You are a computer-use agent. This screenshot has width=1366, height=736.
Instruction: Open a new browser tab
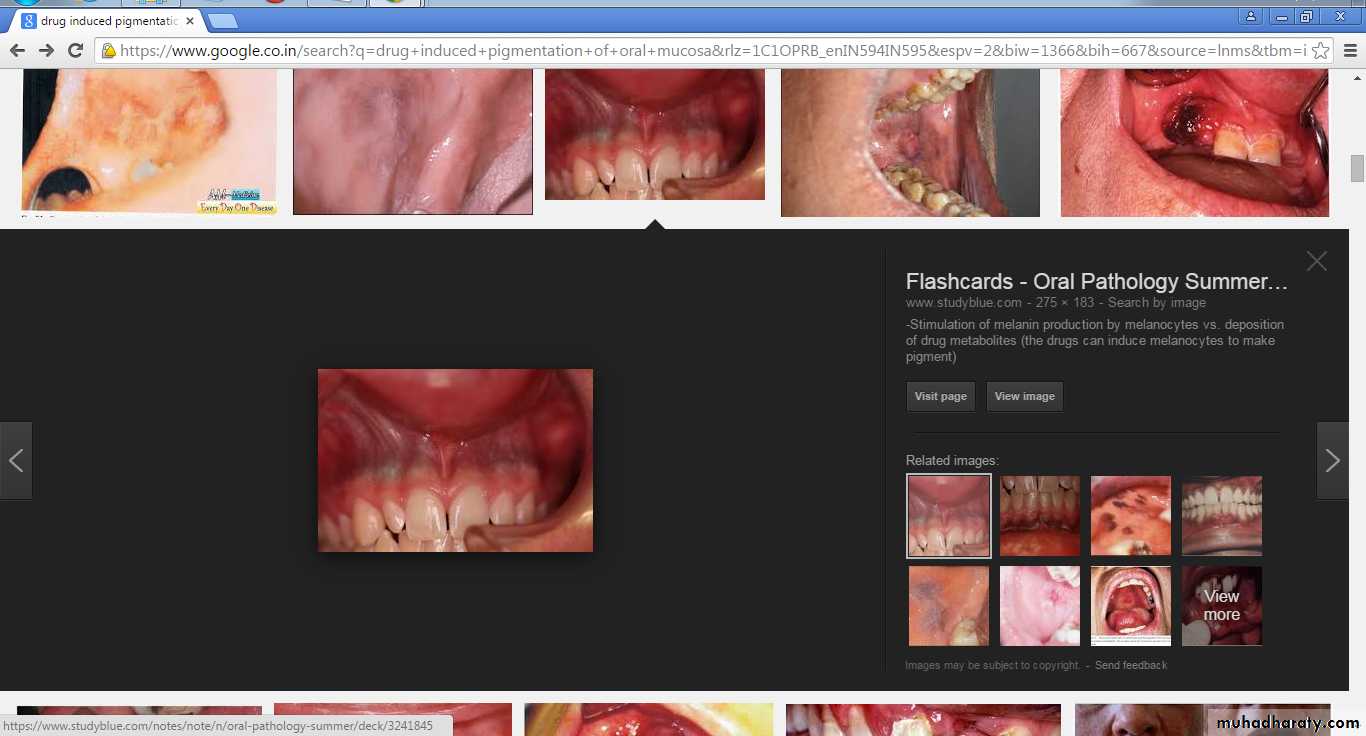click(222, 20)
